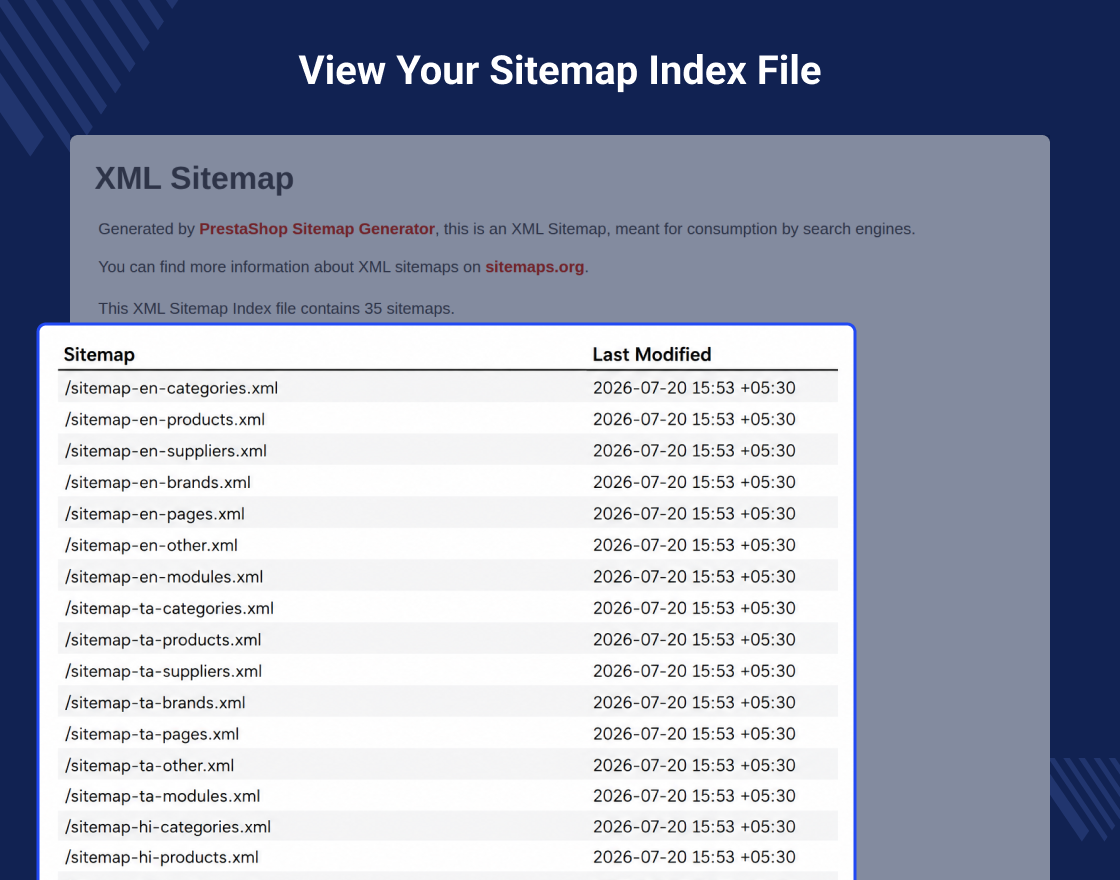The width and height of the screenshot is (1120, 880).
Task: Click last modified date of sitemap-ta-categories.xml
Action: click(x=694, y=608)
